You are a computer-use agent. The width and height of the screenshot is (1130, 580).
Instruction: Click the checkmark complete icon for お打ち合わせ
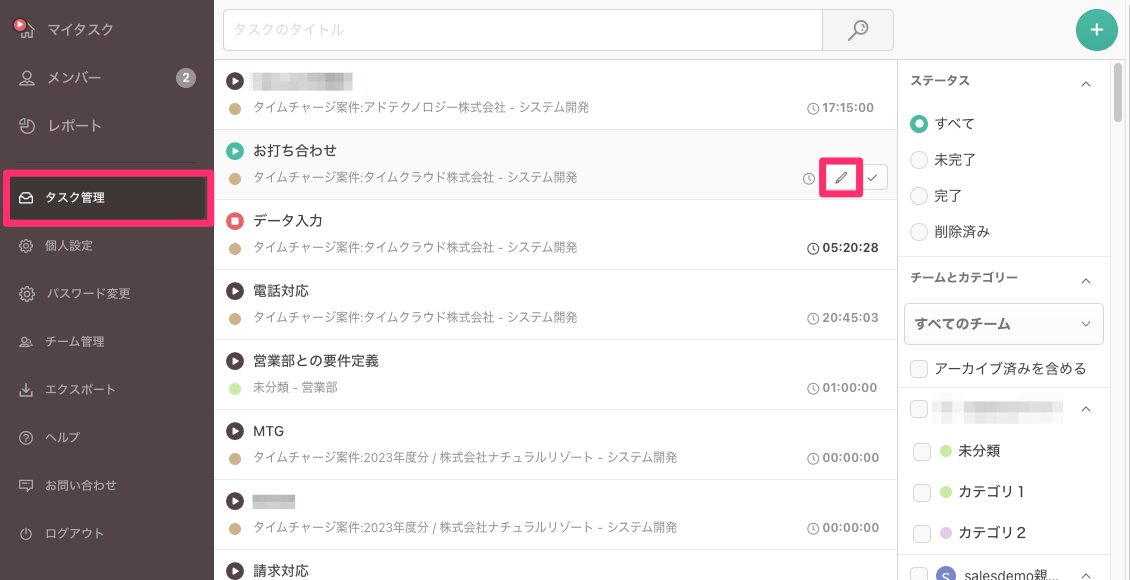[873, 178]
